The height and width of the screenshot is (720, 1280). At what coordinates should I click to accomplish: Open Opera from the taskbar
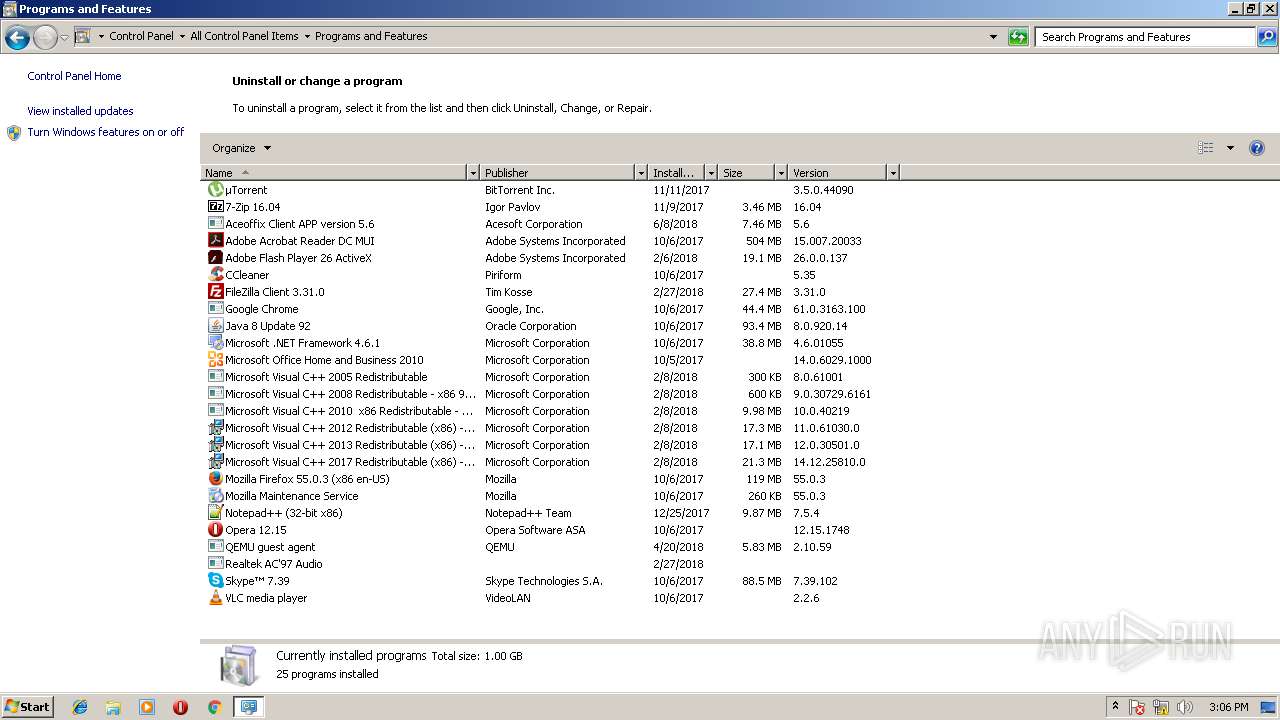click(180, 707)
